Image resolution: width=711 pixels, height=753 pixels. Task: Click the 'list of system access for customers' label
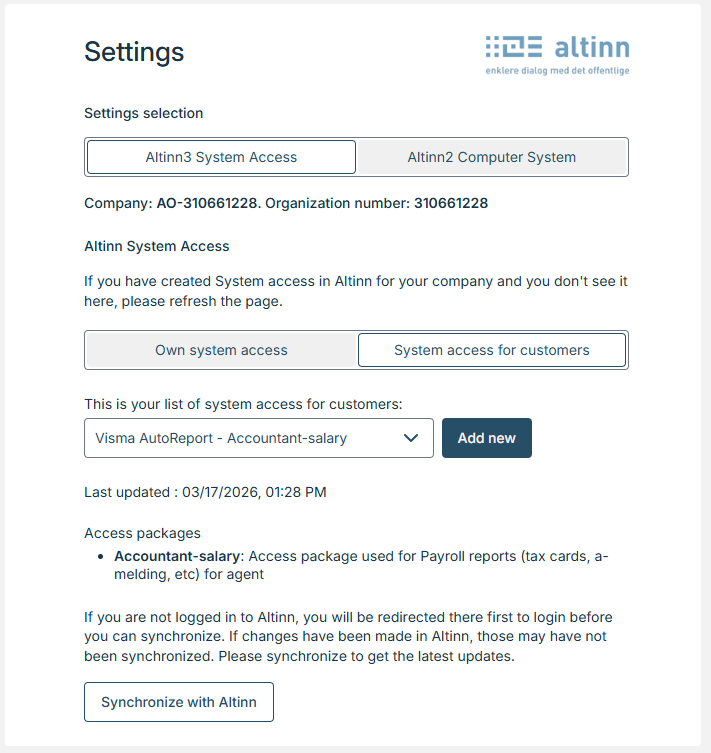pos(243,404)
